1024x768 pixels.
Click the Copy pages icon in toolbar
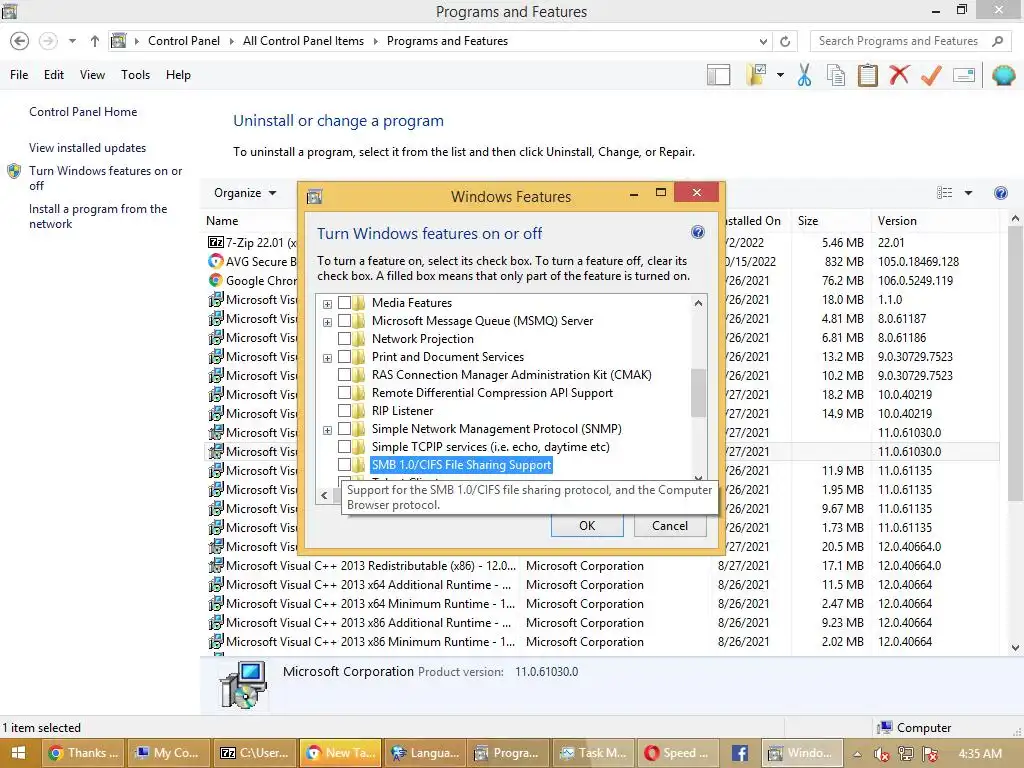click(836, 75)
